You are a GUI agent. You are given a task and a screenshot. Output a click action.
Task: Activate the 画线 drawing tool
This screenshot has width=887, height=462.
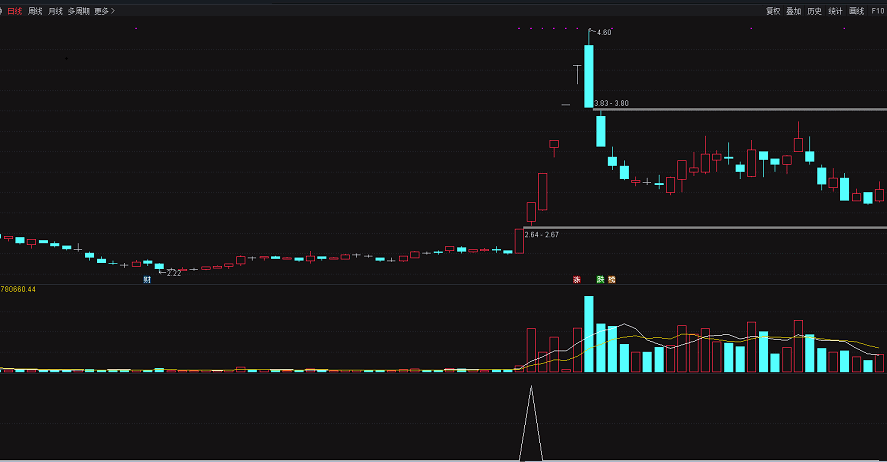click(856, 11)
